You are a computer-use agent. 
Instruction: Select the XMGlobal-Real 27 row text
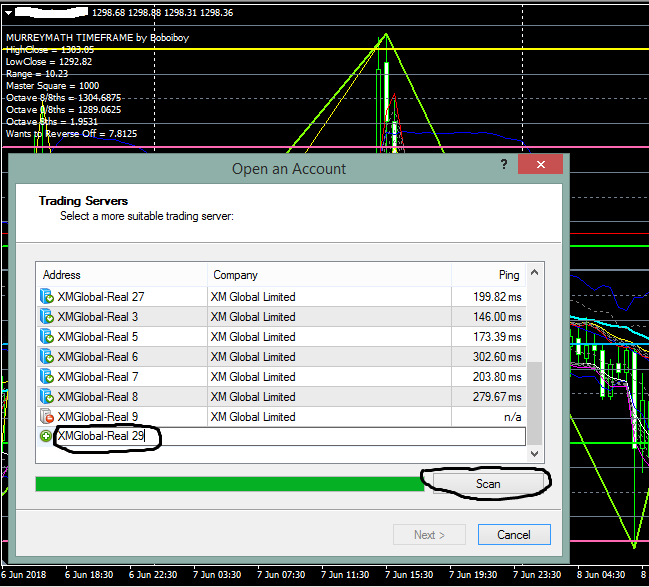101,297
